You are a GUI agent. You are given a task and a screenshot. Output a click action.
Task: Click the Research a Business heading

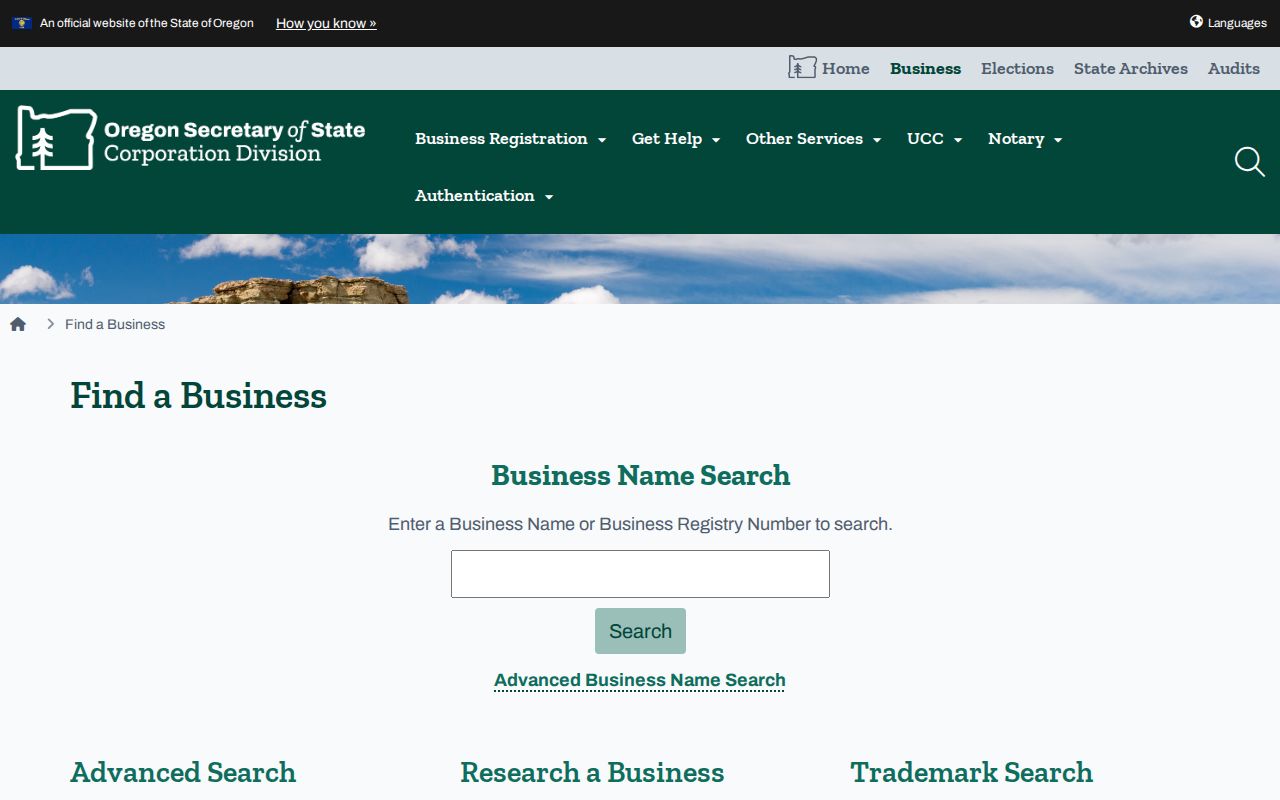(592, 772)
